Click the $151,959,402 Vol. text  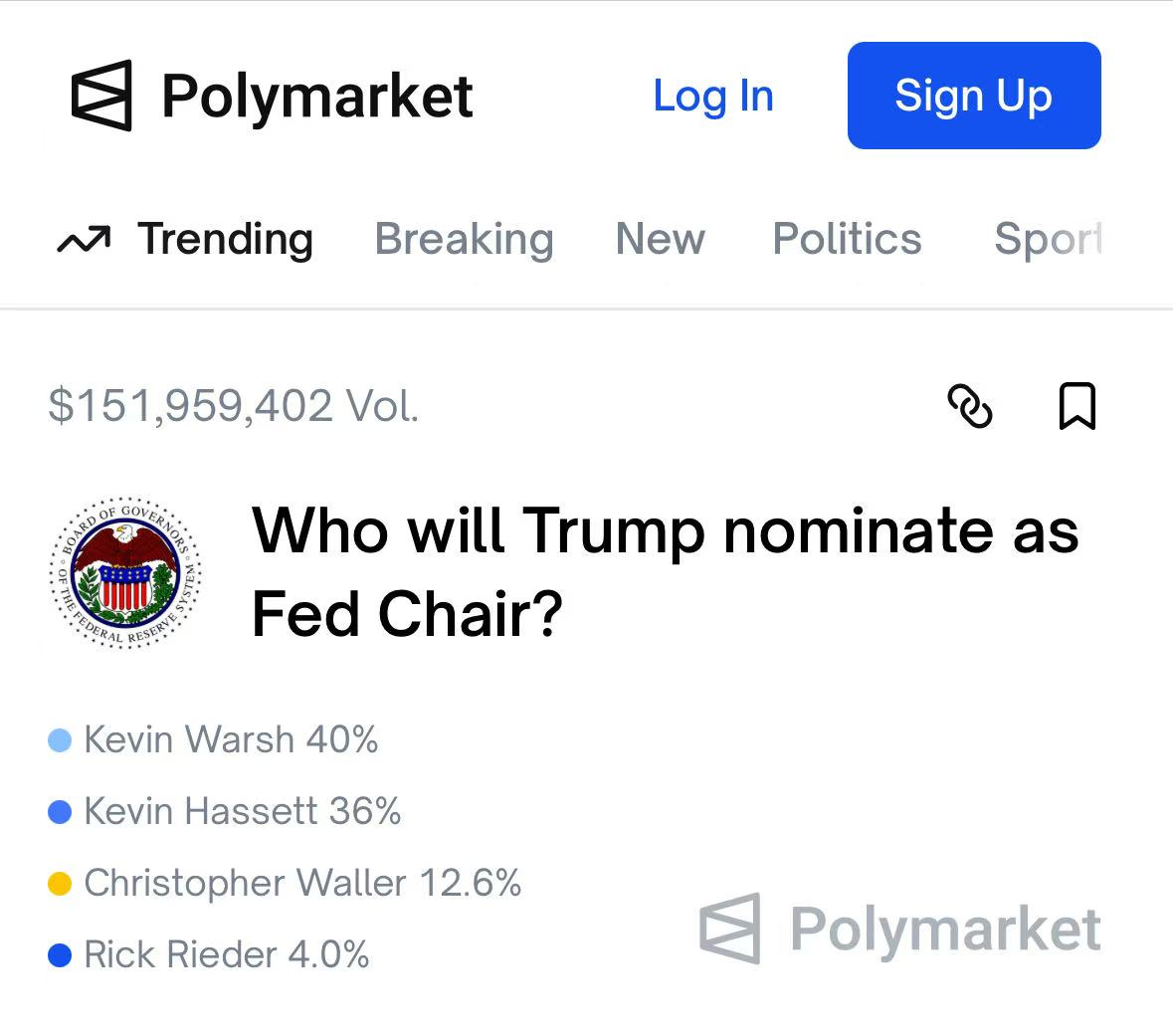point(234,406)
